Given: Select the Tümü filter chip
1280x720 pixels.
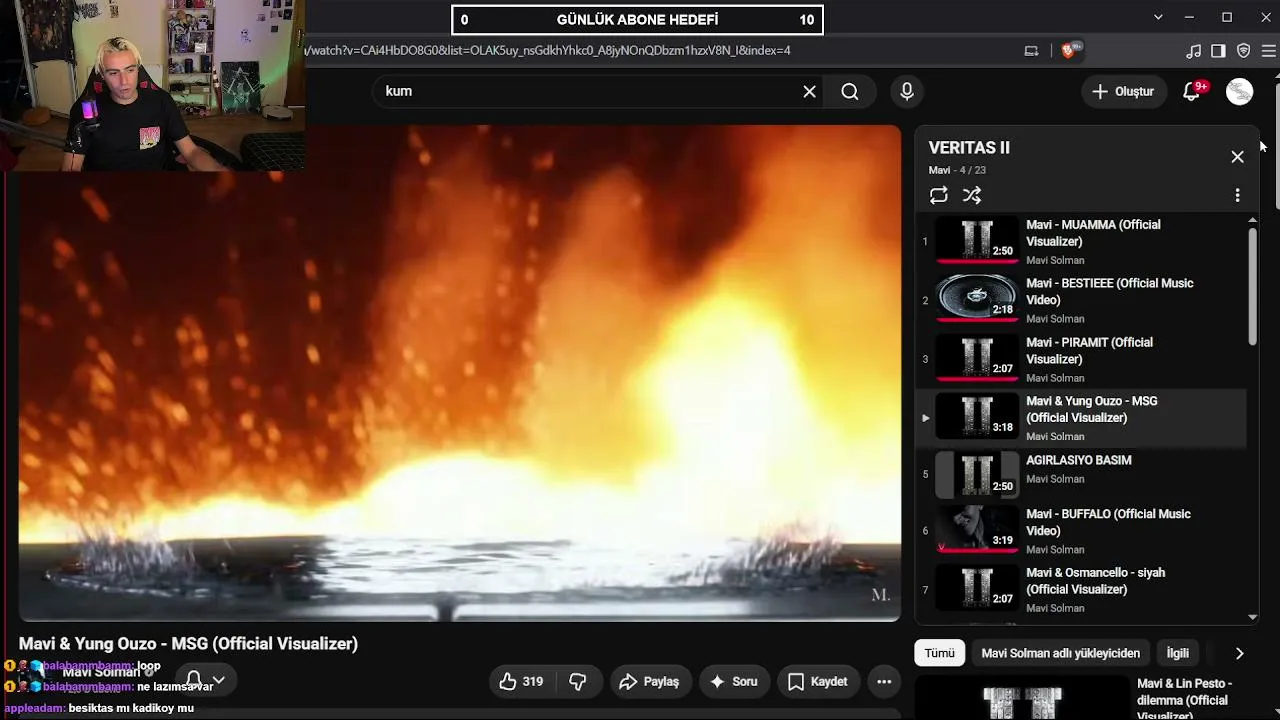Looking at the screenshot, I should pos(939,653).
